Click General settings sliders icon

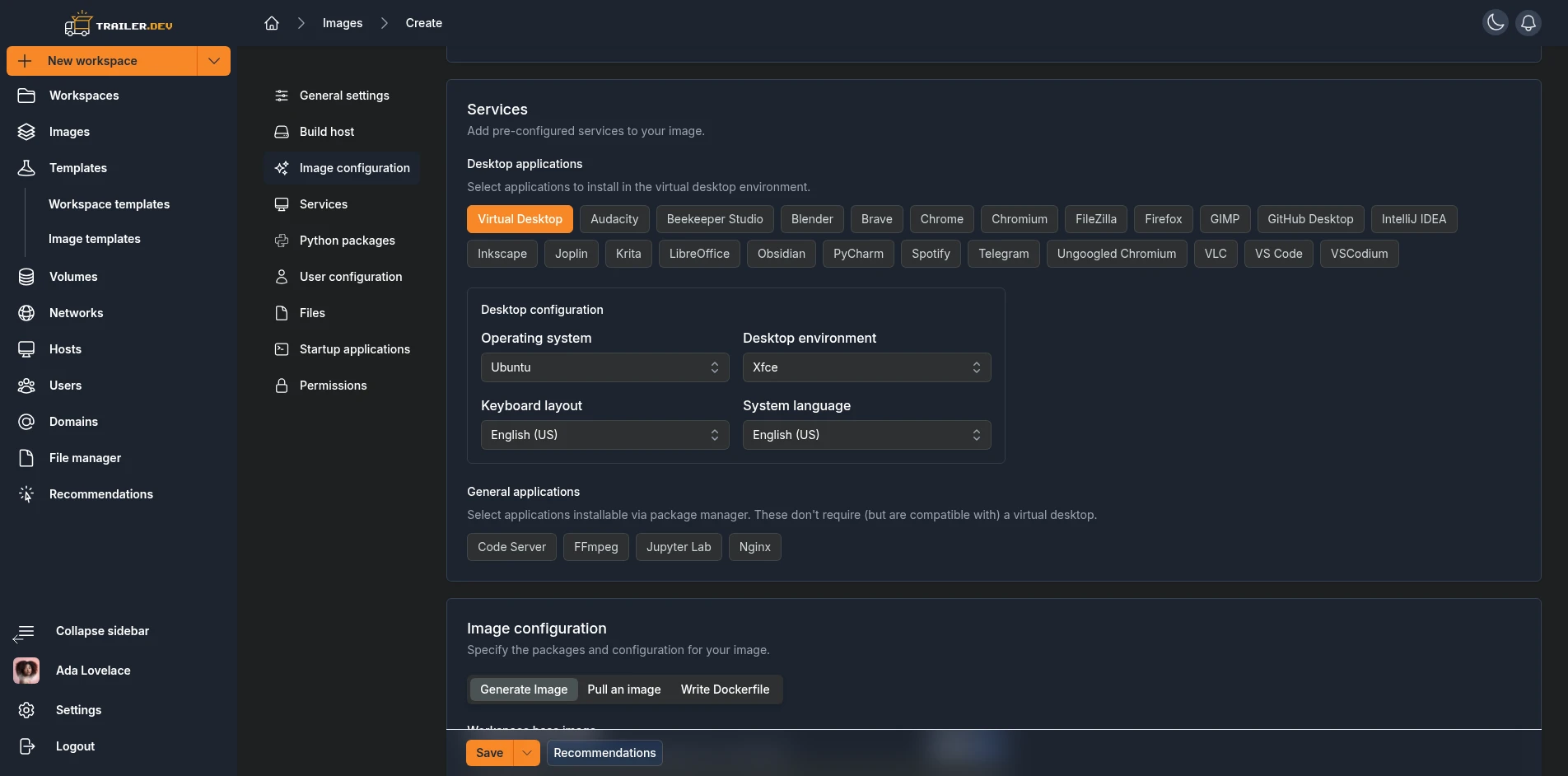[x=282, y=96]
